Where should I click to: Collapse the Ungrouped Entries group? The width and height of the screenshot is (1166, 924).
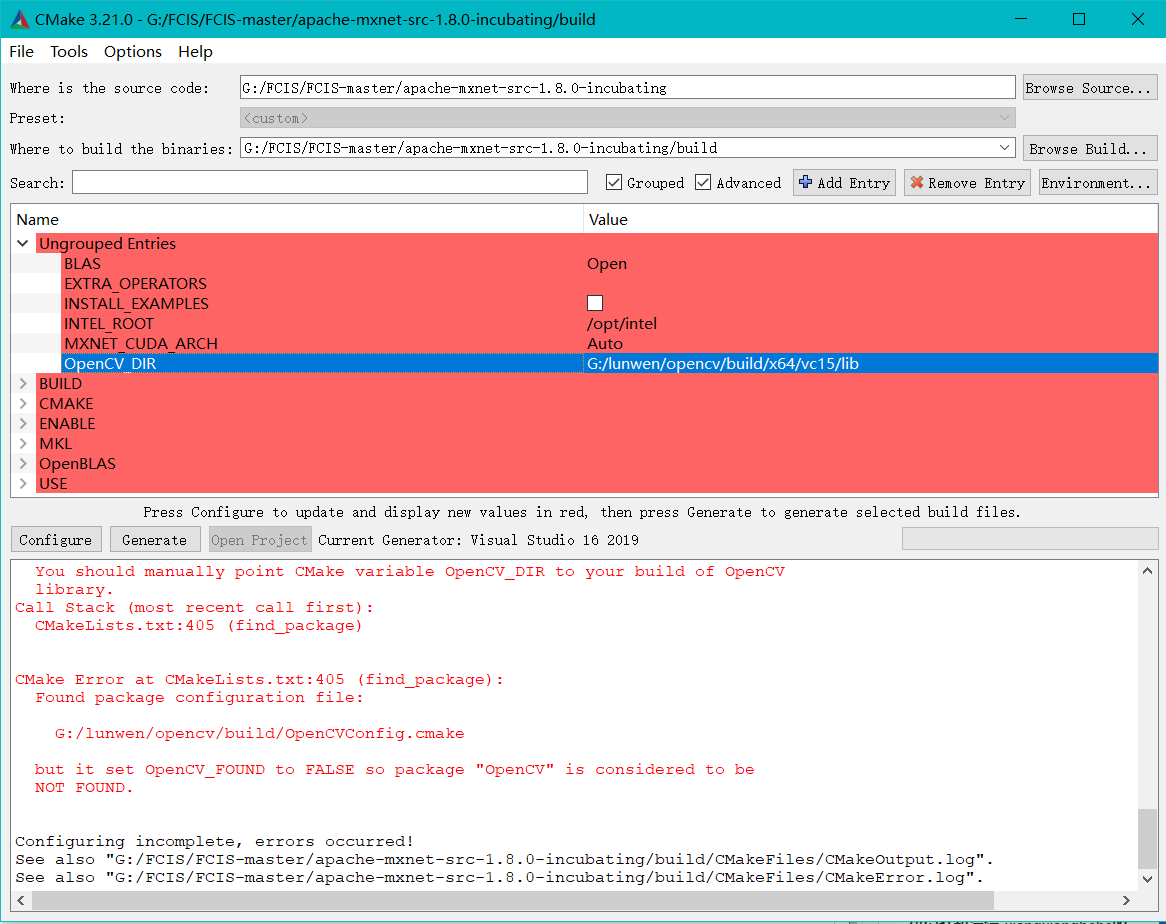[x=23, y=243]
